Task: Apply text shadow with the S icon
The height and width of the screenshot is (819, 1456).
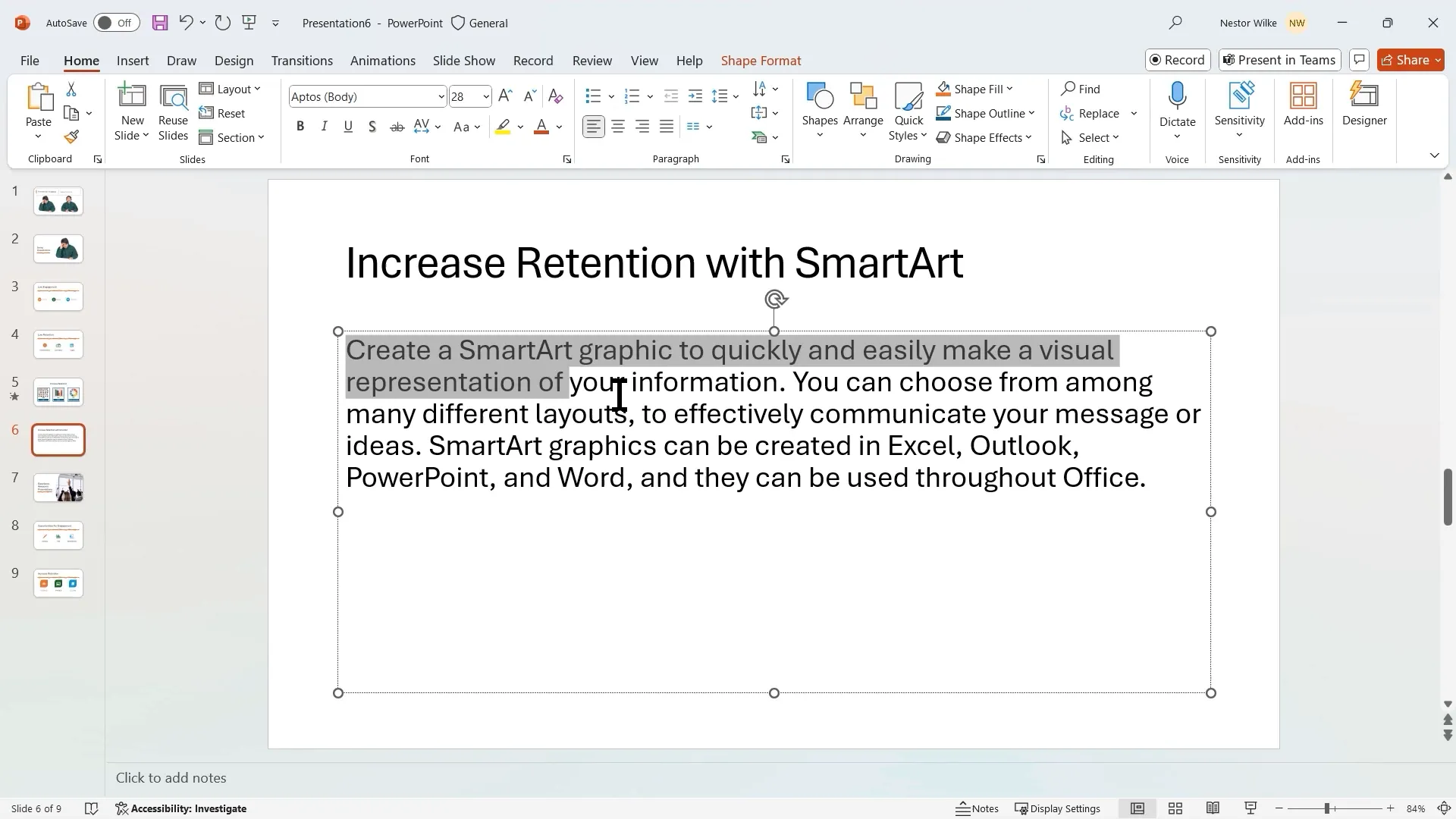Action: [372, 127]
